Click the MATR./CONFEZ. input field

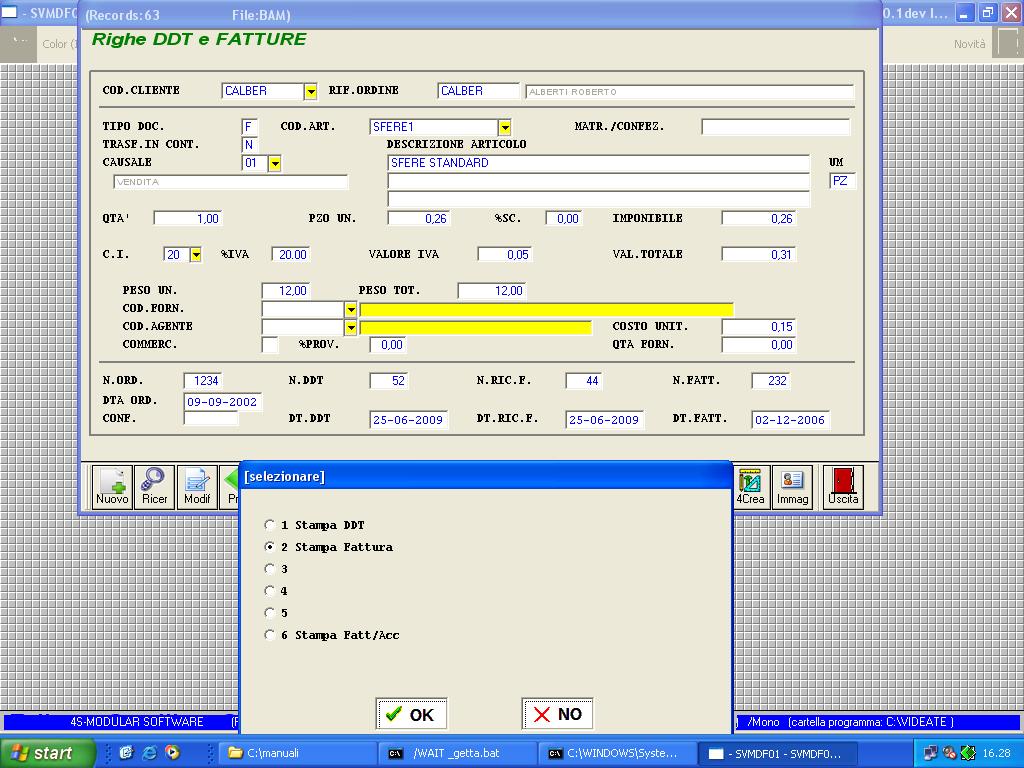pos(775,127)
